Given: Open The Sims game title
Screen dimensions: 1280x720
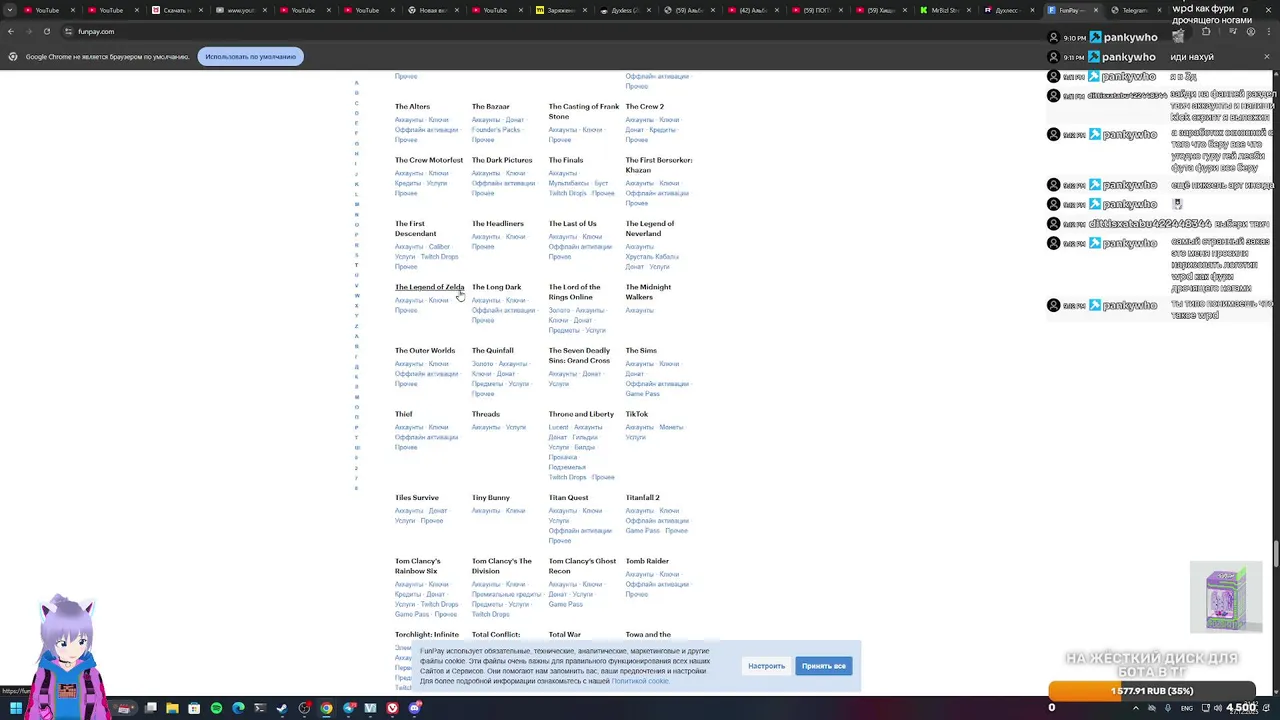Looking at the screenshot, I should tap(641, 351).
